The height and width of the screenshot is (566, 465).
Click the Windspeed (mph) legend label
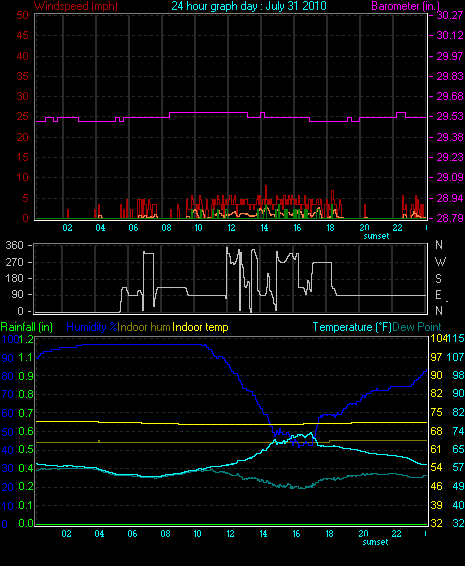pos(76,6)
